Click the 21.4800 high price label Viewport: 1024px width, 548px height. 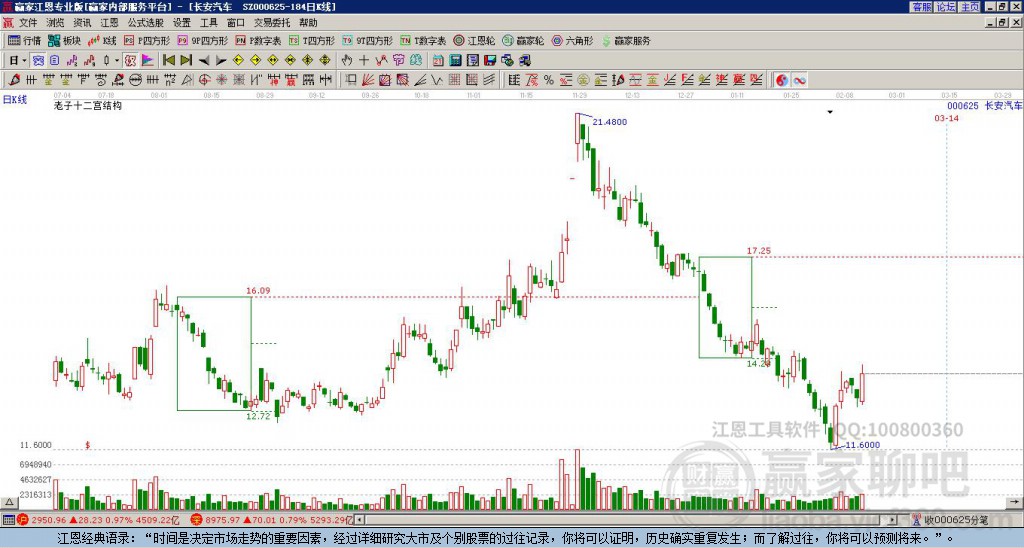click(609, 122)
